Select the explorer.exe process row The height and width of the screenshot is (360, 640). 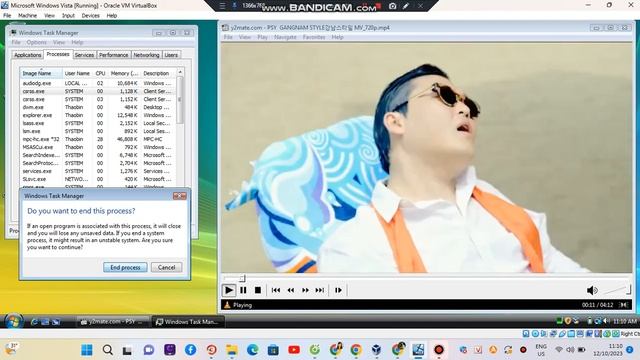98,115
